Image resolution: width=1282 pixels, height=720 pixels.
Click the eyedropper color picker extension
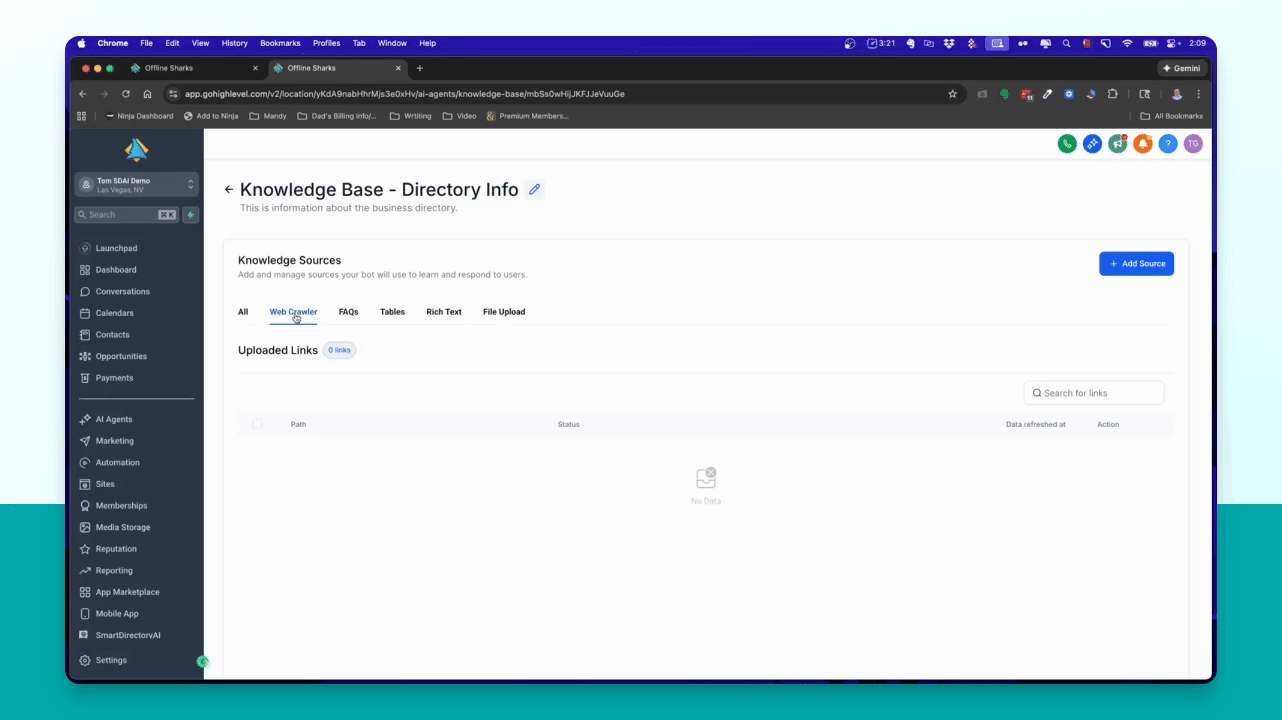(1048, 94)
